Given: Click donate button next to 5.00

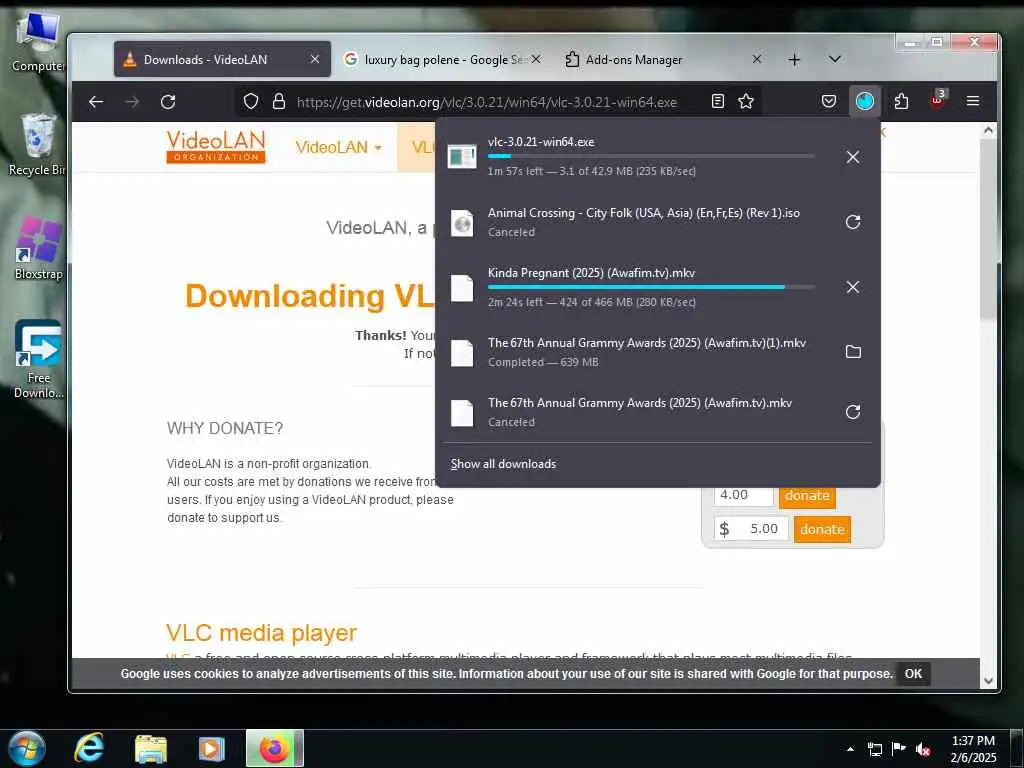Looking at the screenshot, I should coord(822,529).
